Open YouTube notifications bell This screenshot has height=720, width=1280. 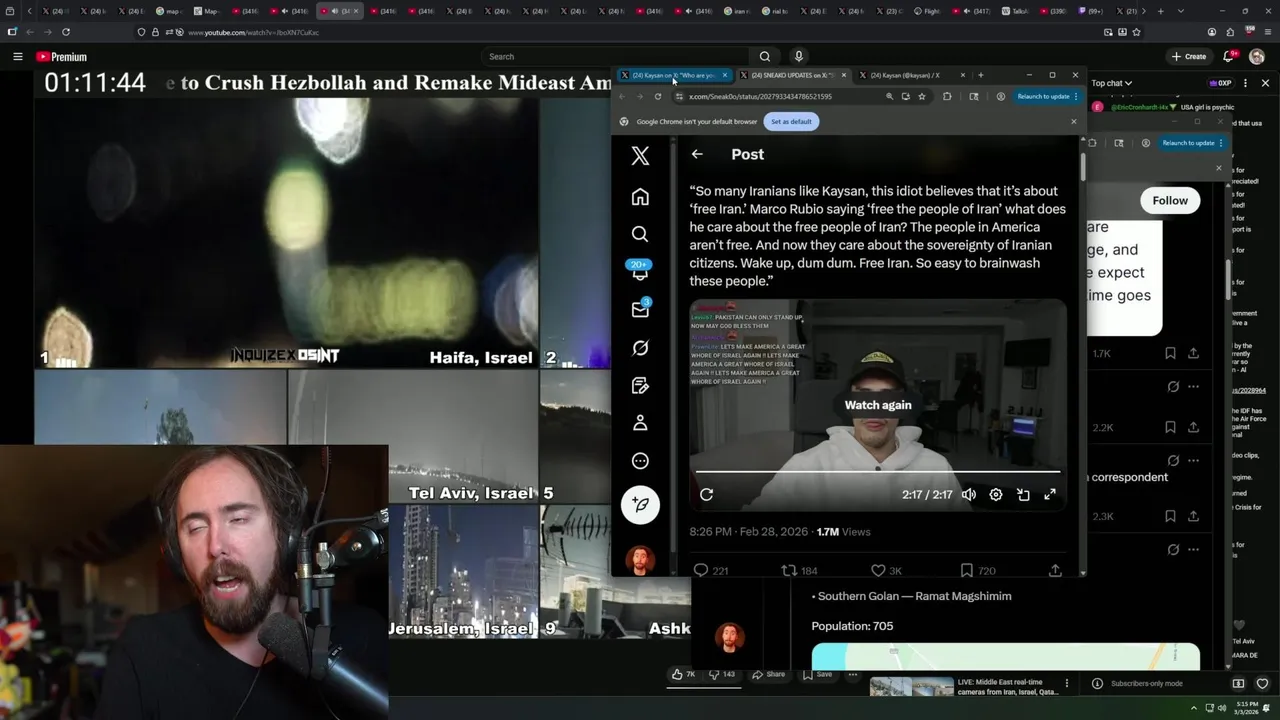coord(1229,56)
